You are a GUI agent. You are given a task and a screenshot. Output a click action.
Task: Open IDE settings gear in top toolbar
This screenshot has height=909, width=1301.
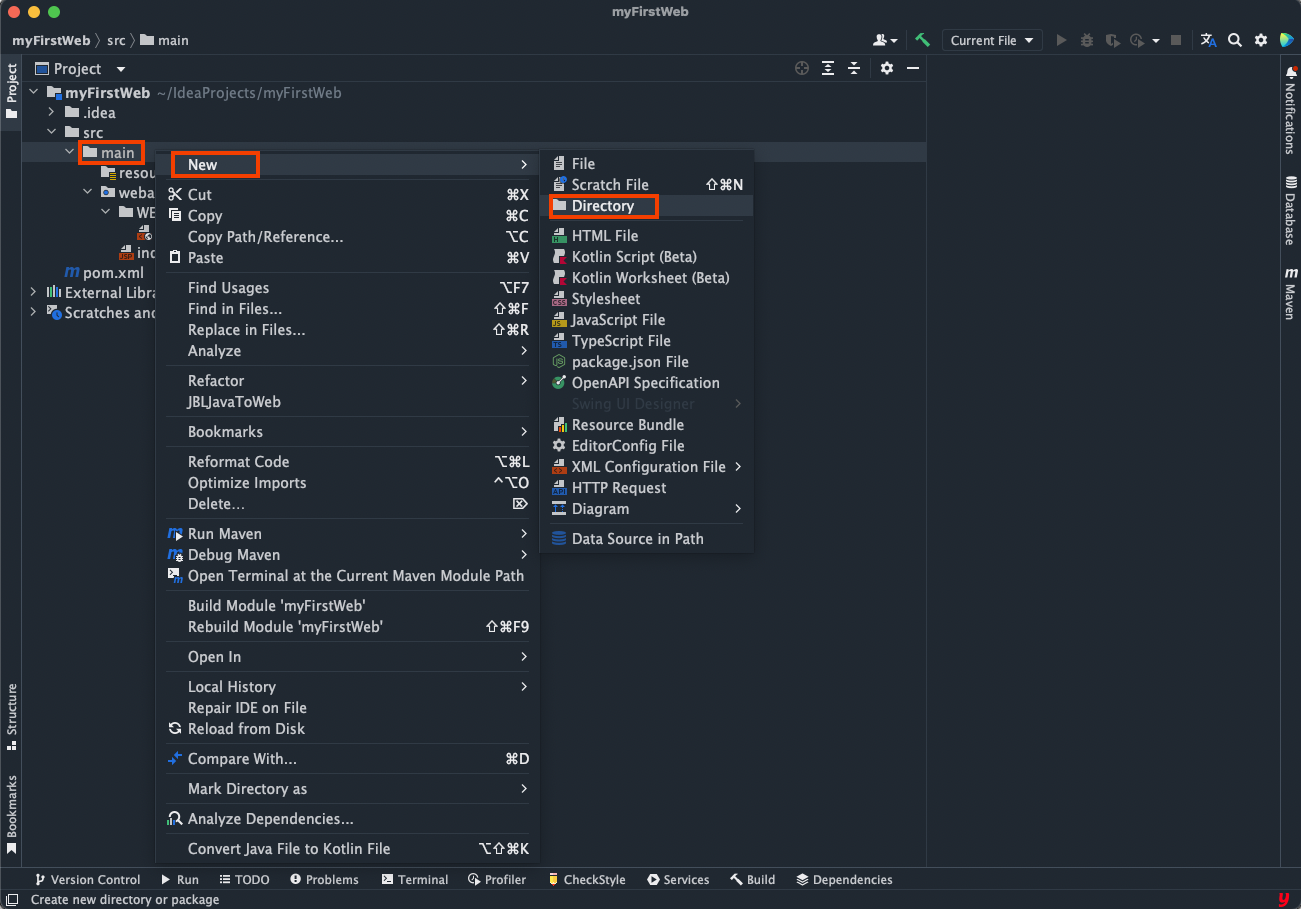(x=1261, y=40)
